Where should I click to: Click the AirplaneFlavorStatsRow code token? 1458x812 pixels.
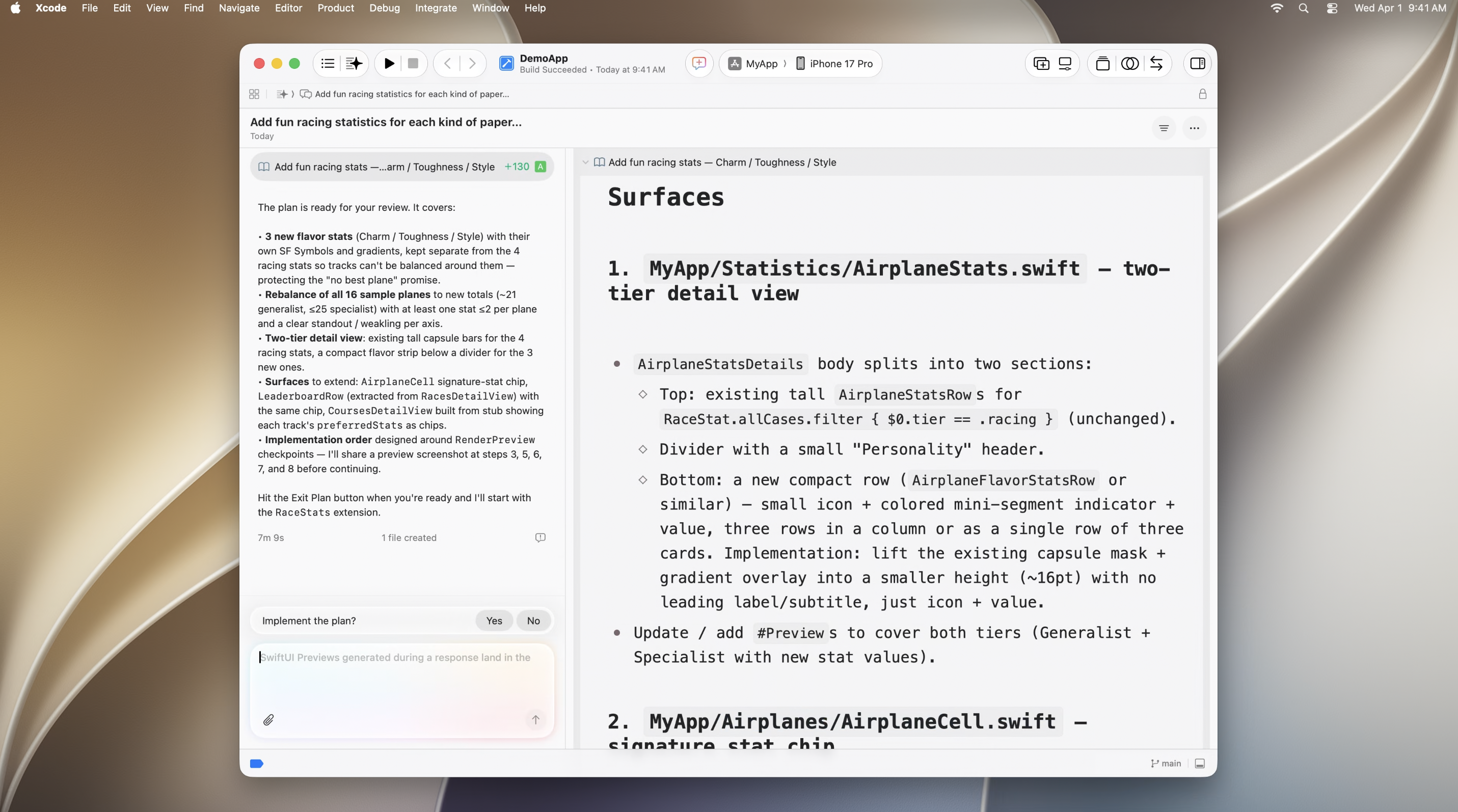pyautogui.click(x=1003, y=480)
